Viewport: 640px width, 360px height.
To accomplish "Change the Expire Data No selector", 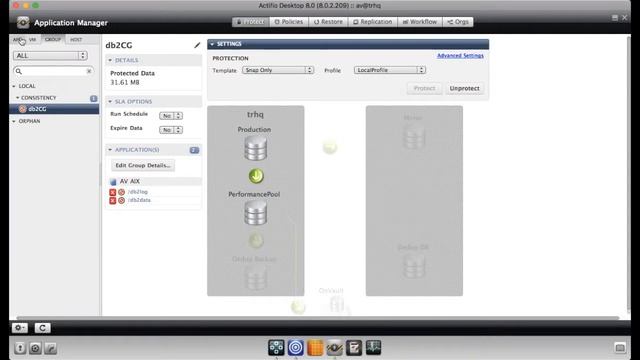I will click(x=171, y=130).
